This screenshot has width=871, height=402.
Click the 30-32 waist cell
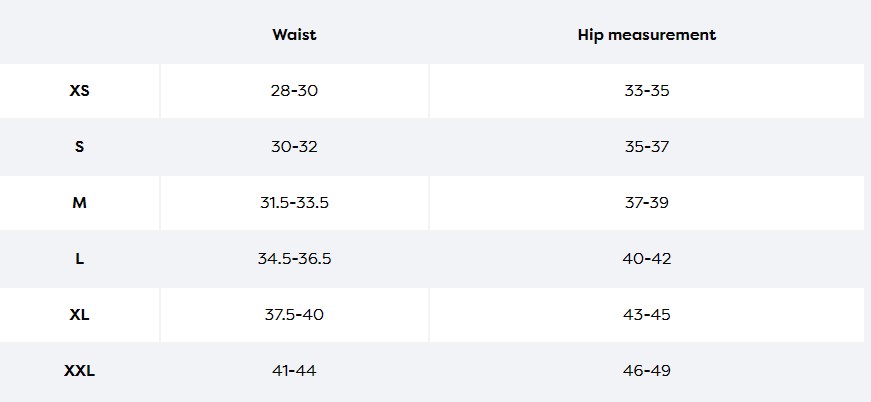pos(294,146)
